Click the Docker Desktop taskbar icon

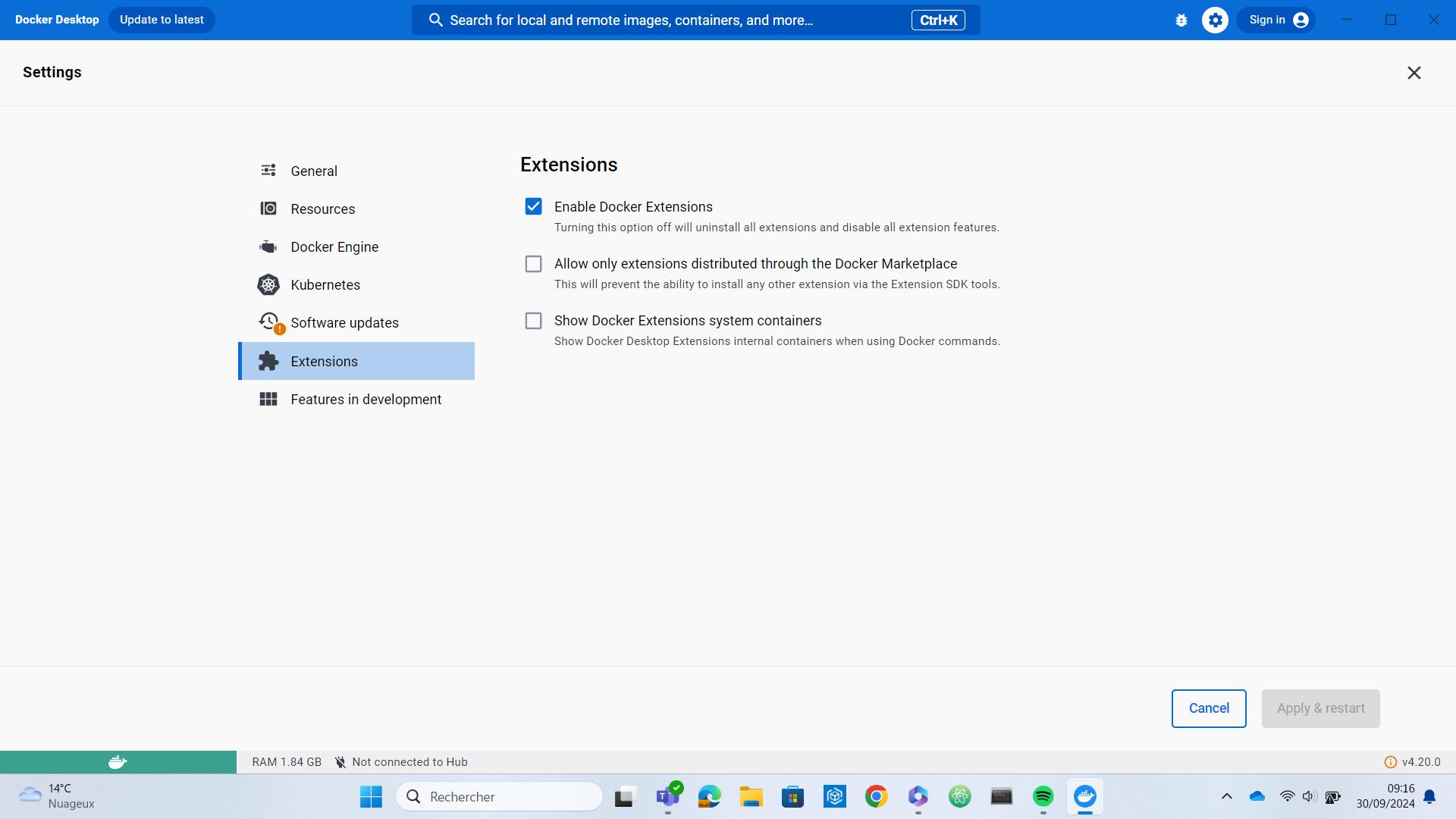1085,796
